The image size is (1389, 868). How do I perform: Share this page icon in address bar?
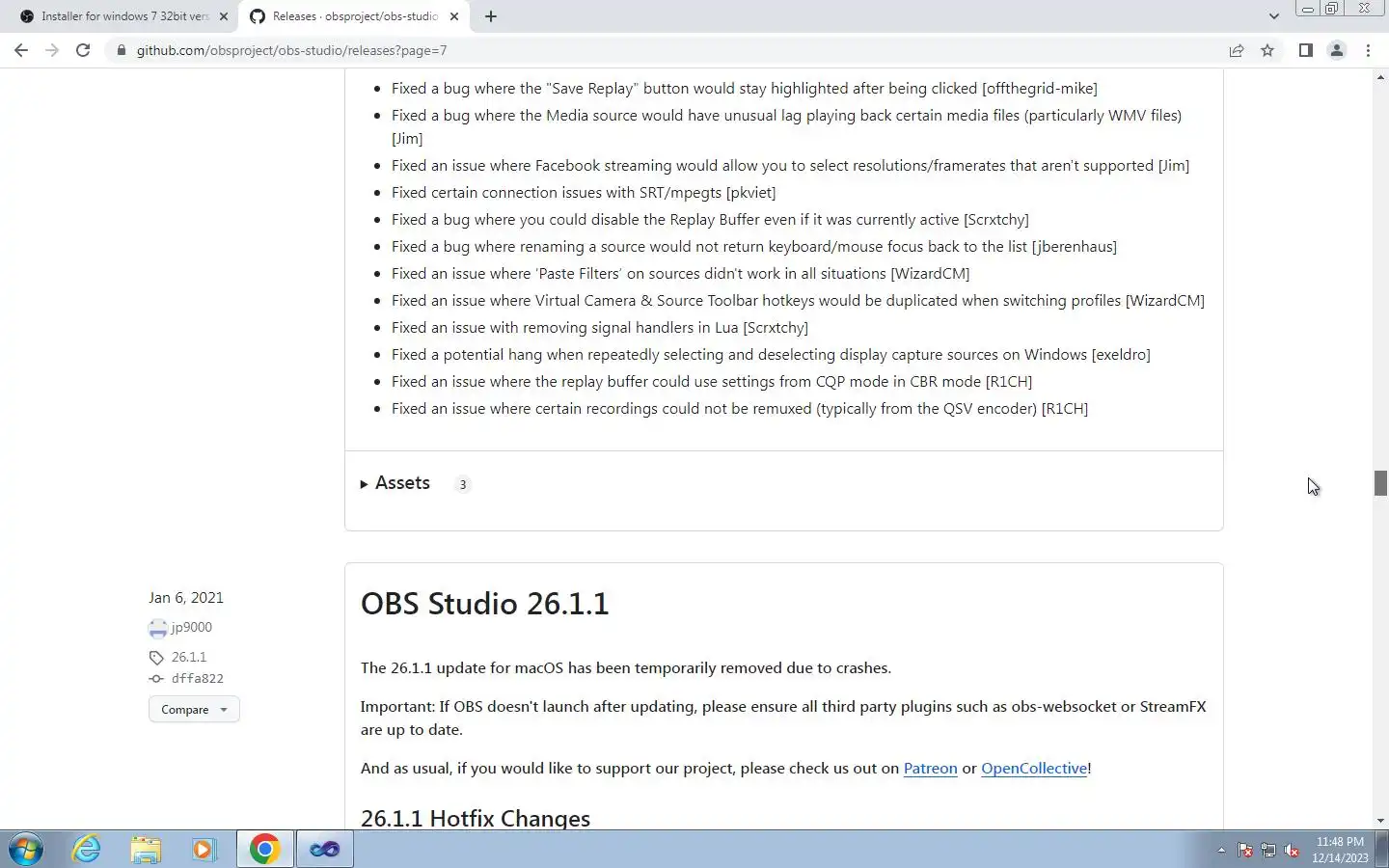pos(1237,50)
